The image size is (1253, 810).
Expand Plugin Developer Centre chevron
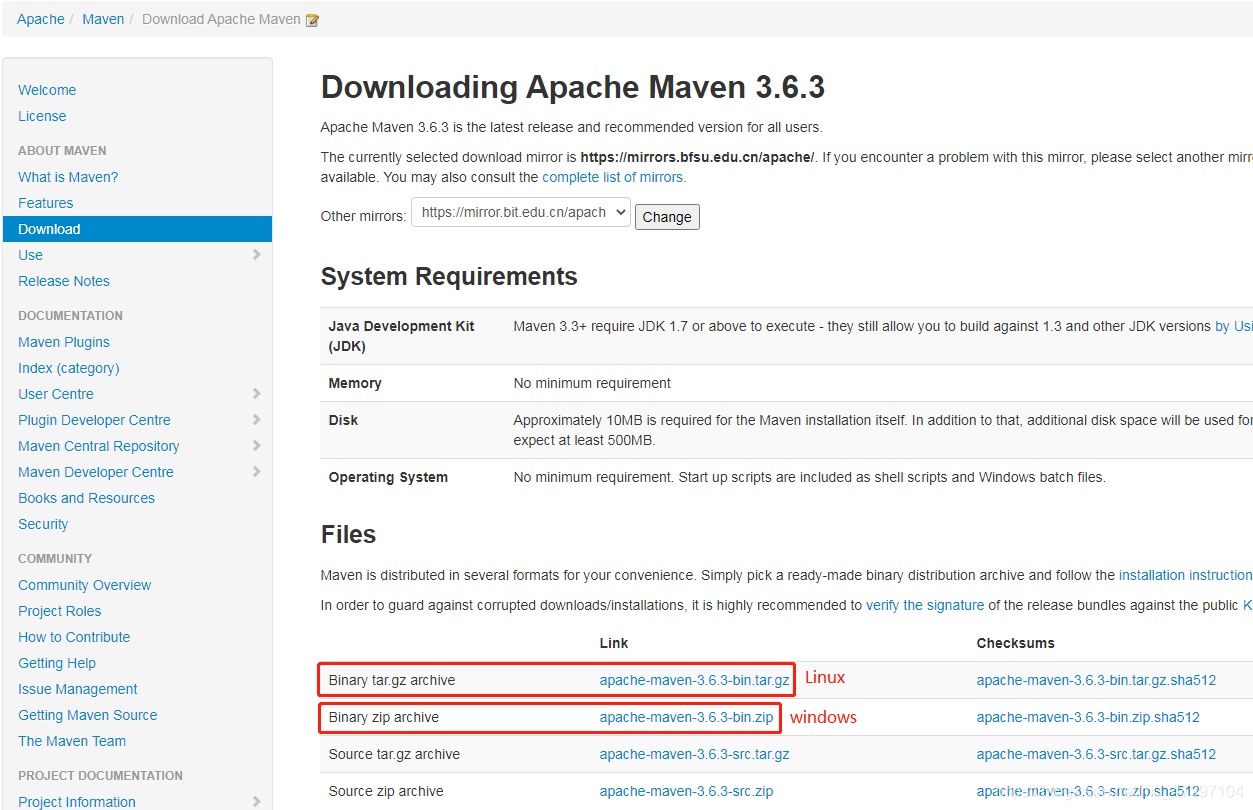[257, 420]
